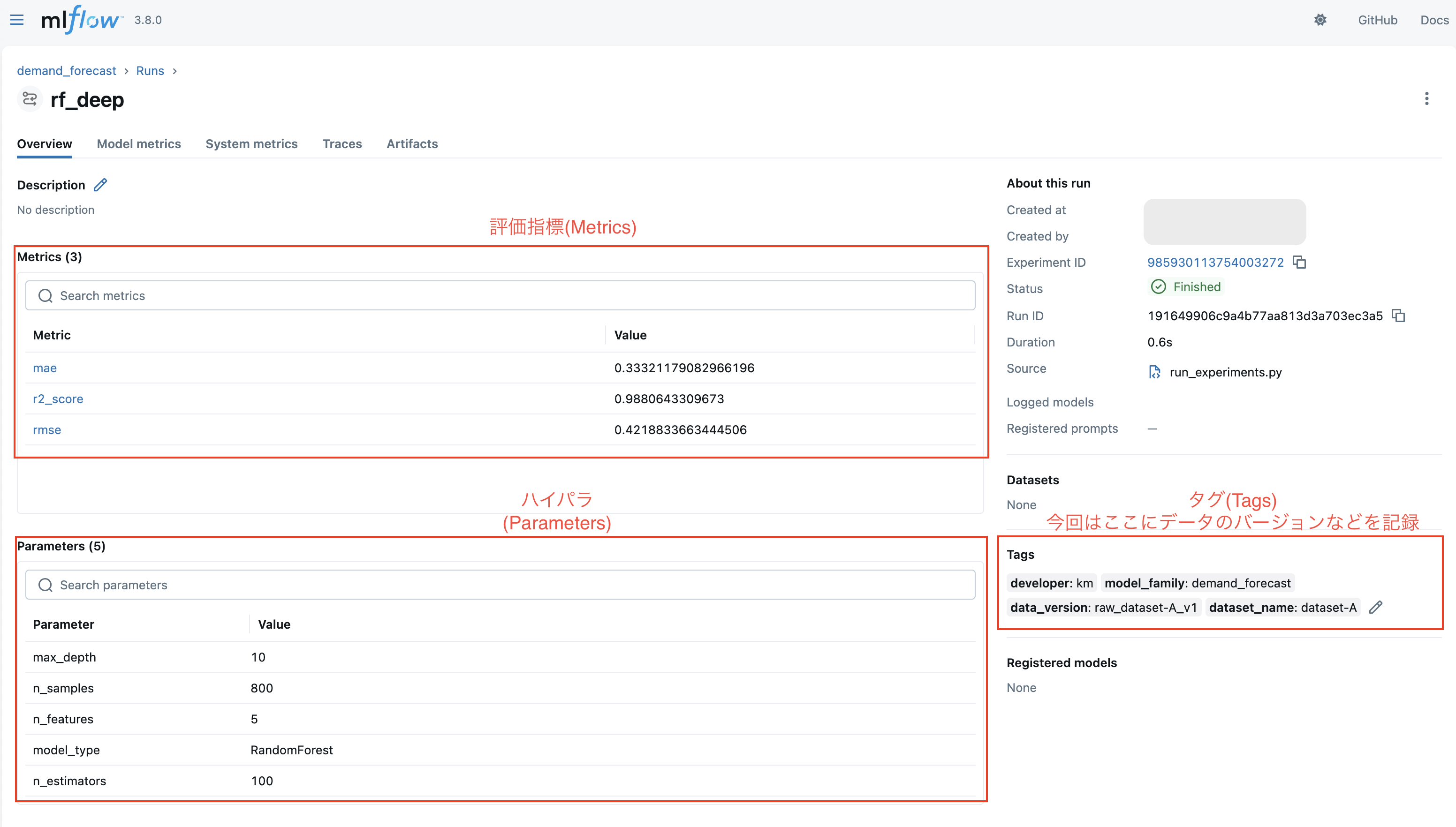The image size is (1456, 827).
Task: Open the Traces tab
Action: tap(342, 144)
